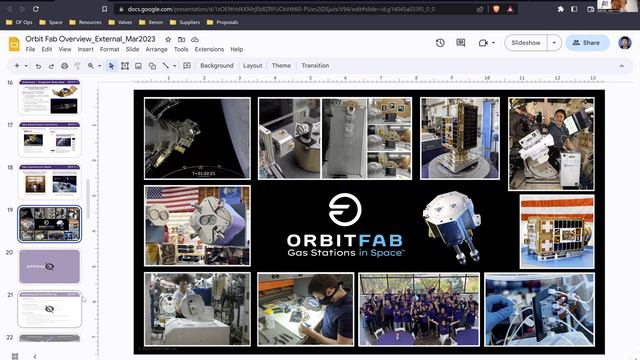The image size is (640, 360).
Task: Toggle the browser sidebar icon
Action: 574,9
